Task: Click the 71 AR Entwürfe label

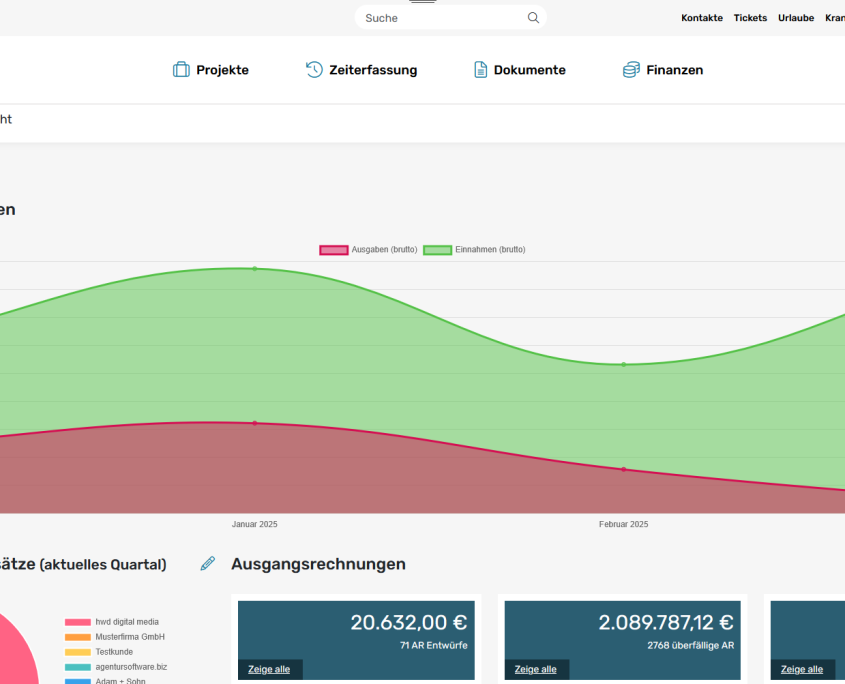Action: tap(434, 645)
